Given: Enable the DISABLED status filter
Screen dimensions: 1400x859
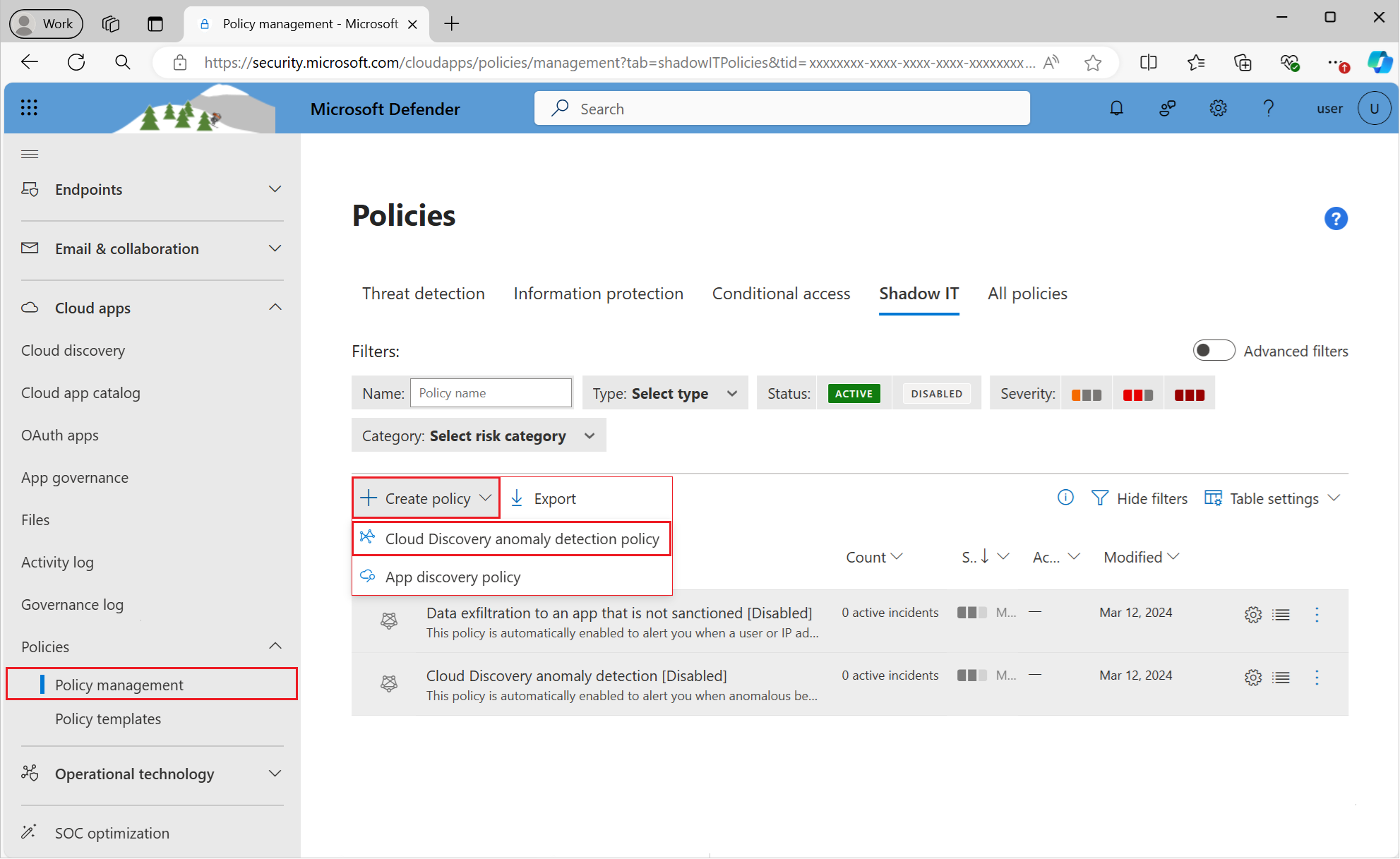Looking at the screenshot, I should [x=935, y=393].
